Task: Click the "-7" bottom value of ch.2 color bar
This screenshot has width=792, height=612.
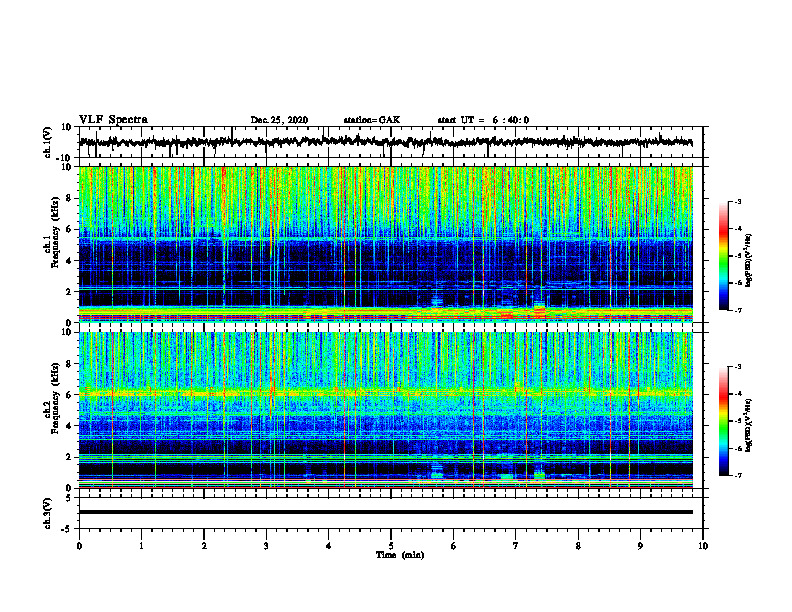Action: [738, 475]
